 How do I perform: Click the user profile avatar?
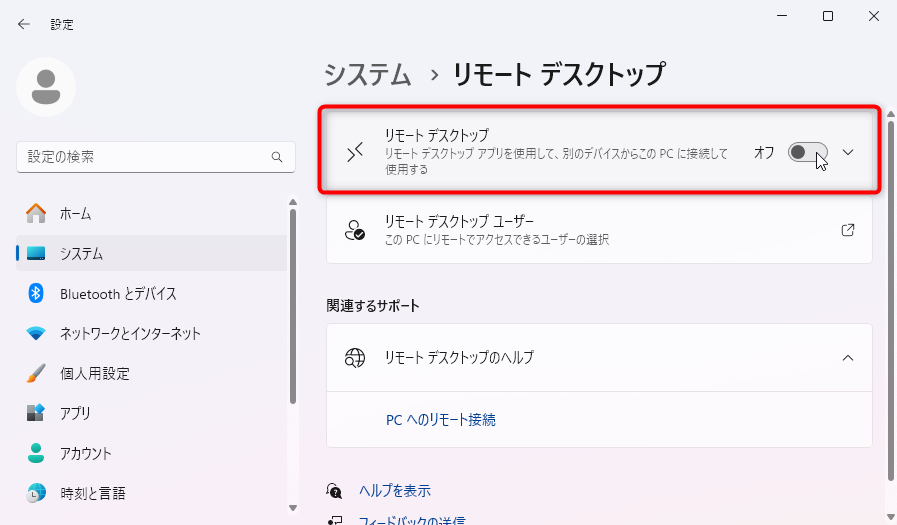46,87
